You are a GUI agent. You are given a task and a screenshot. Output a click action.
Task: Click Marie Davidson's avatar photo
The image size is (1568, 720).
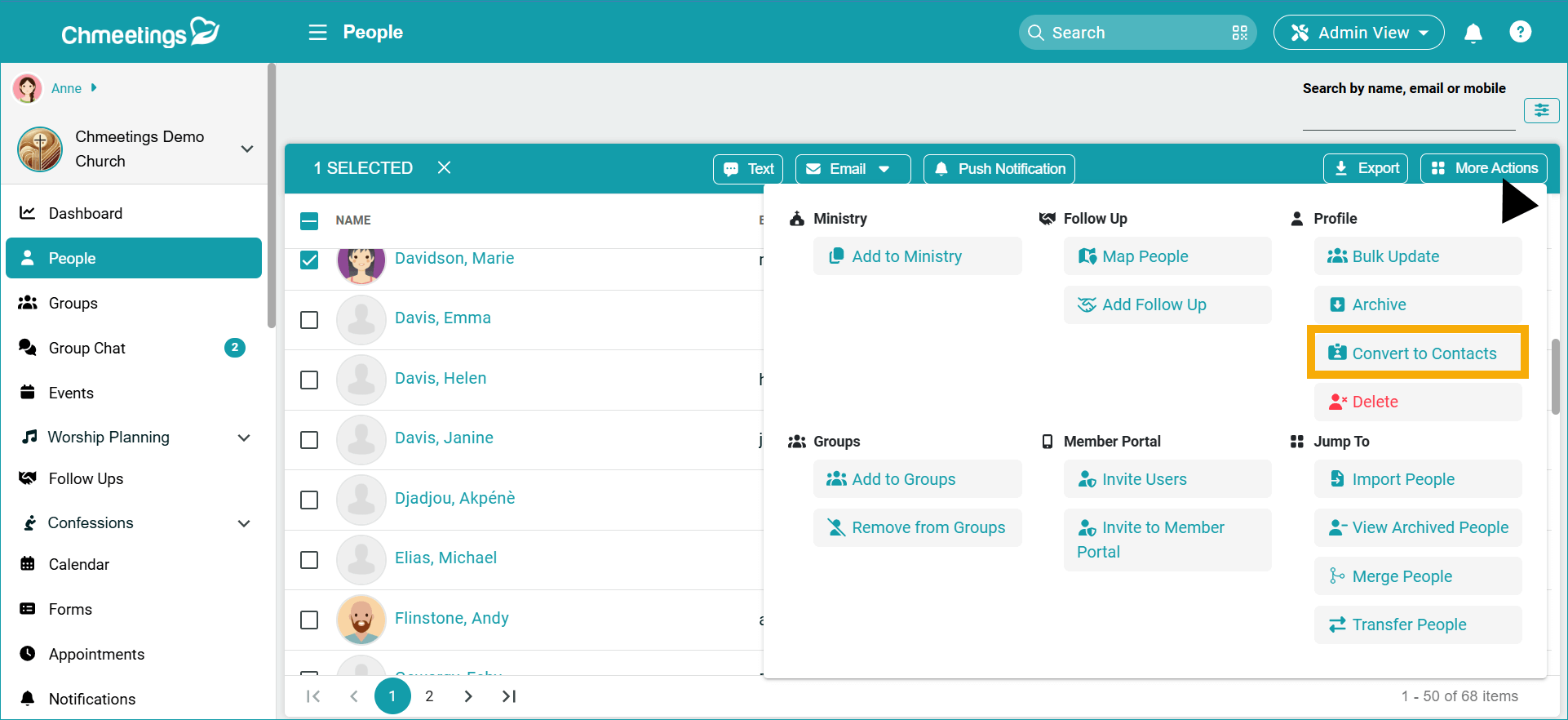[361, 262]
